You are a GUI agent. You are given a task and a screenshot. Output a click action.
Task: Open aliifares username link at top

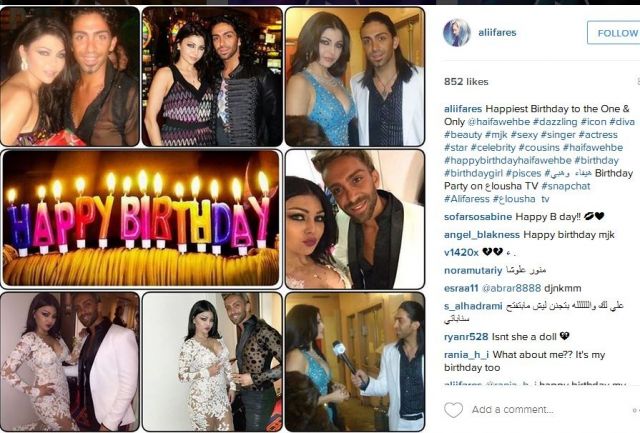click(x=497, y=33)
